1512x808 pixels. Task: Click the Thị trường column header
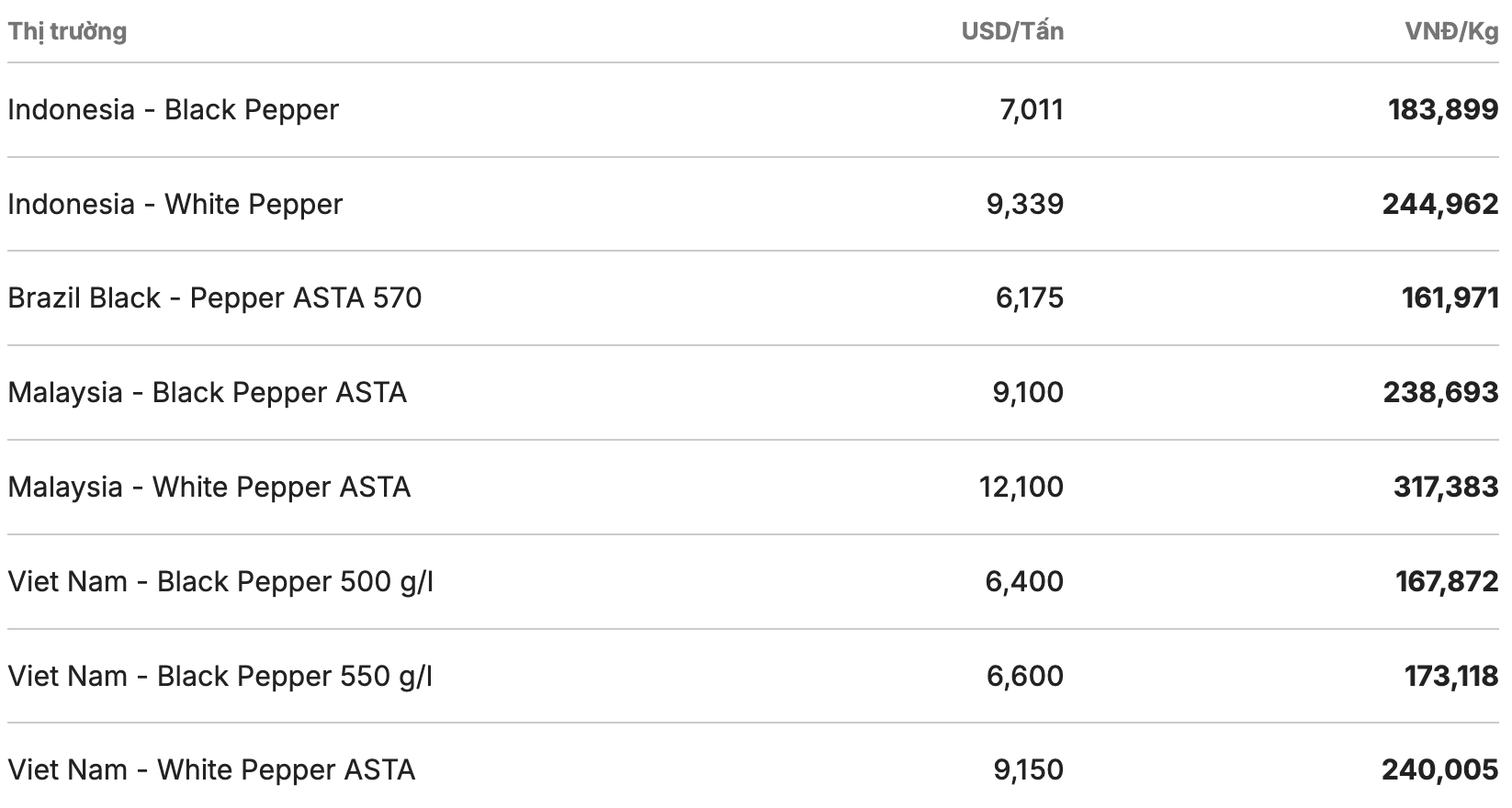click(67, 31)
